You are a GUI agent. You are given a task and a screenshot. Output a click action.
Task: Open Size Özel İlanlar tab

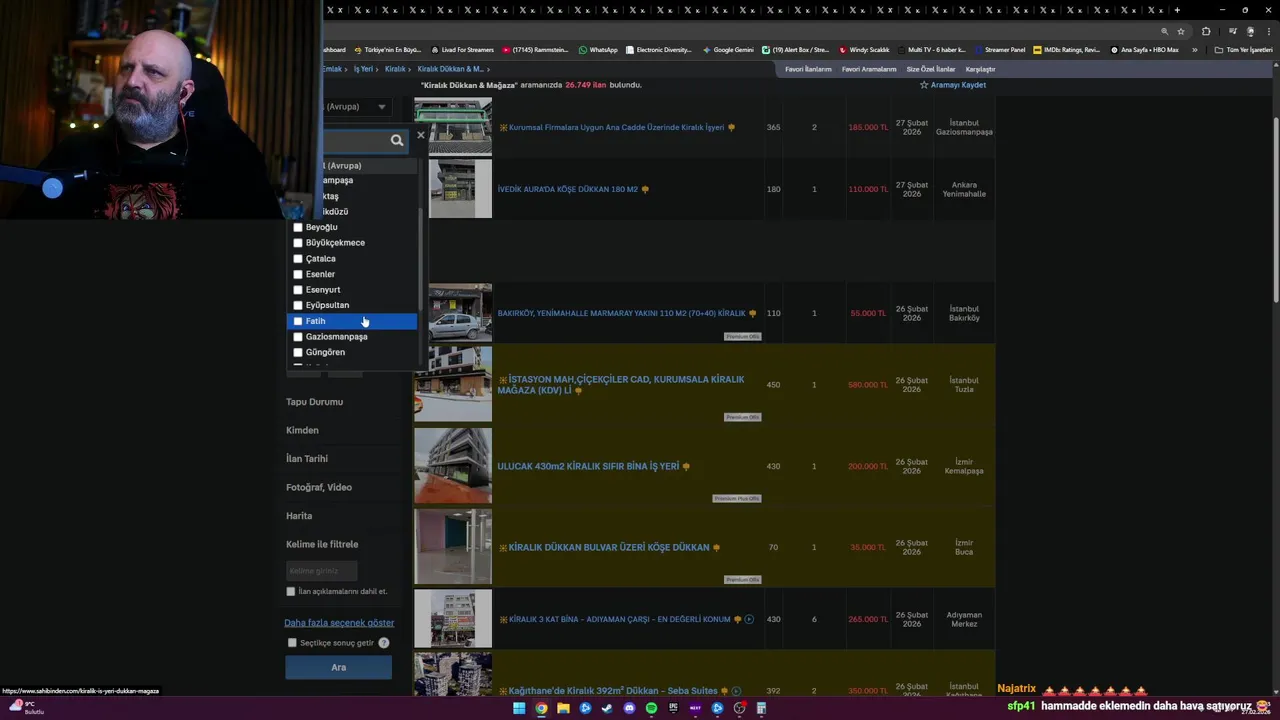(x=931, y=69)
